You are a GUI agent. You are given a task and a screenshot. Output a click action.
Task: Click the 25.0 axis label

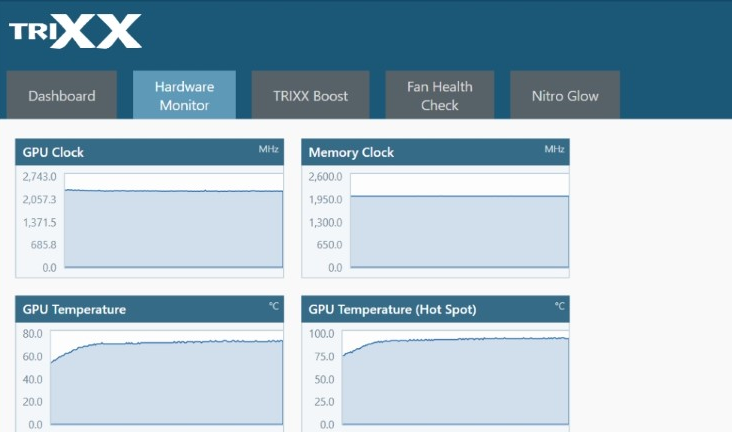click(324, 402)
